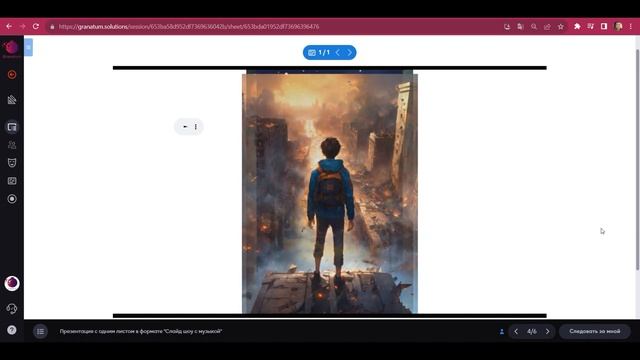Open the broadcast signal sidebar icon
The image size is (640, 360).
point(12,100)
